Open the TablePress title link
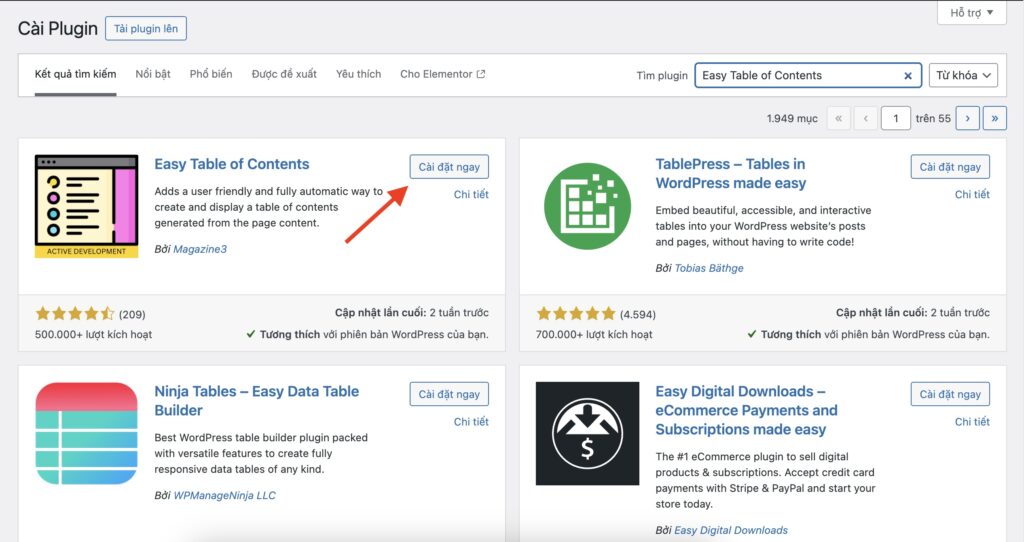 731,174
